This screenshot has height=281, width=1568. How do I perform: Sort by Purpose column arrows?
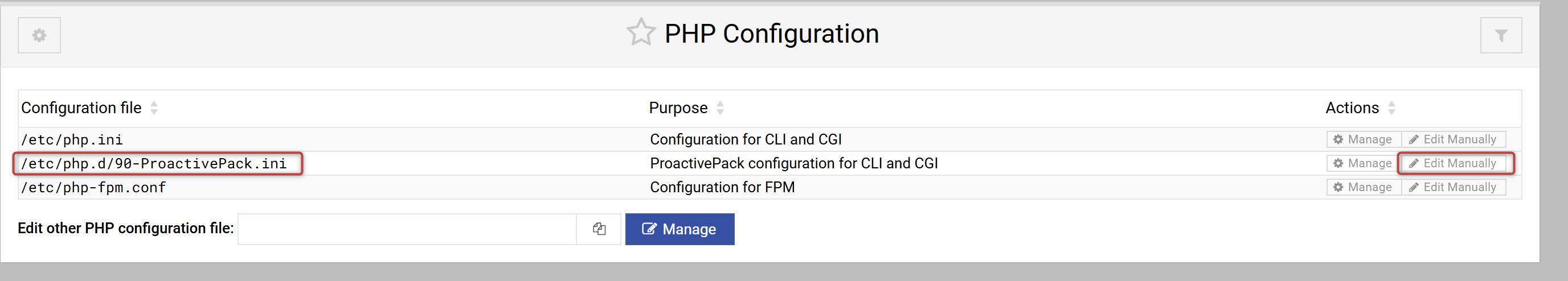coord(720,108)
